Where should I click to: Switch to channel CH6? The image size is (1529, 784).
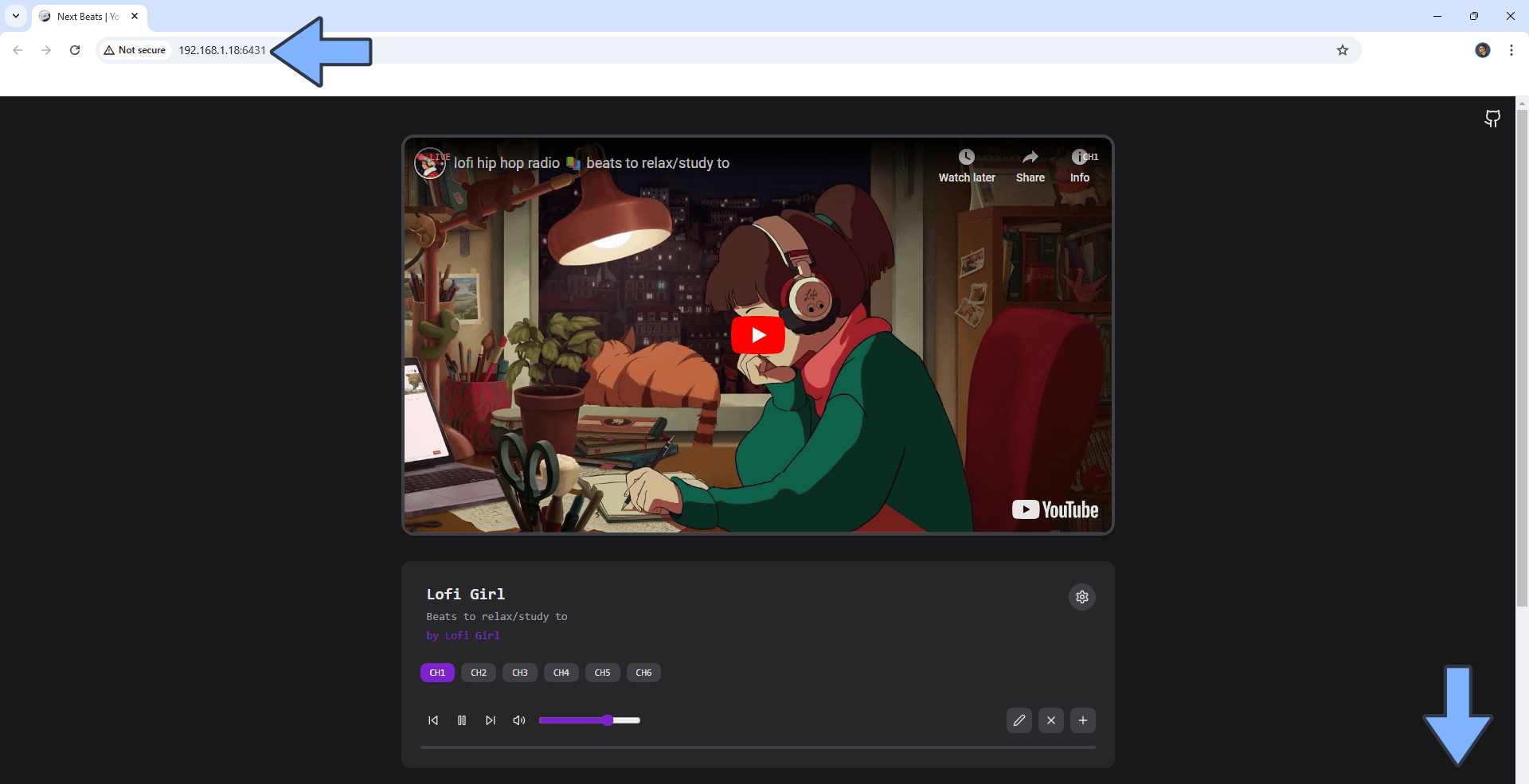pos(644,673)
